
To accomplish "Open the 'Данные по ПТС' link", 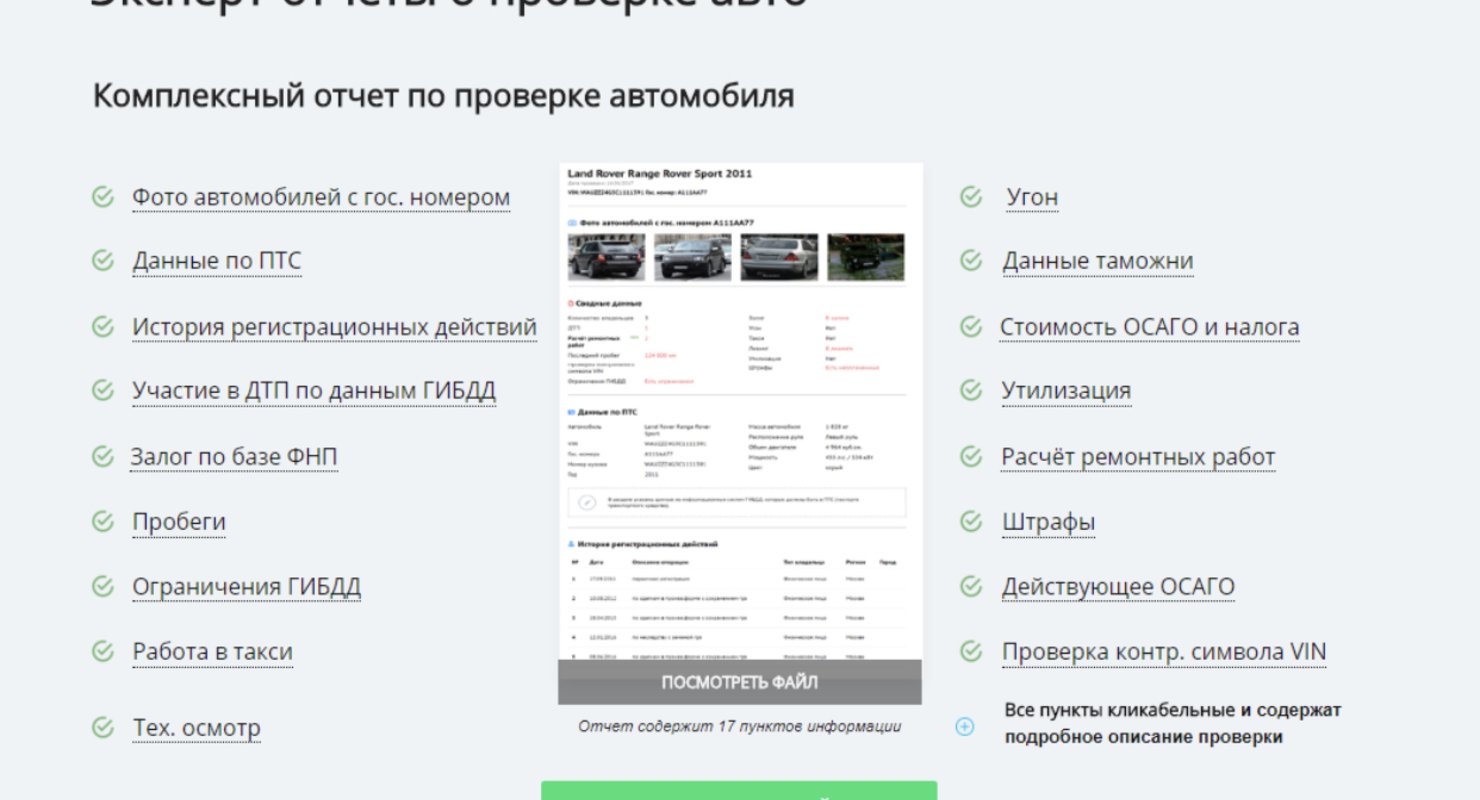I will 217,261.
